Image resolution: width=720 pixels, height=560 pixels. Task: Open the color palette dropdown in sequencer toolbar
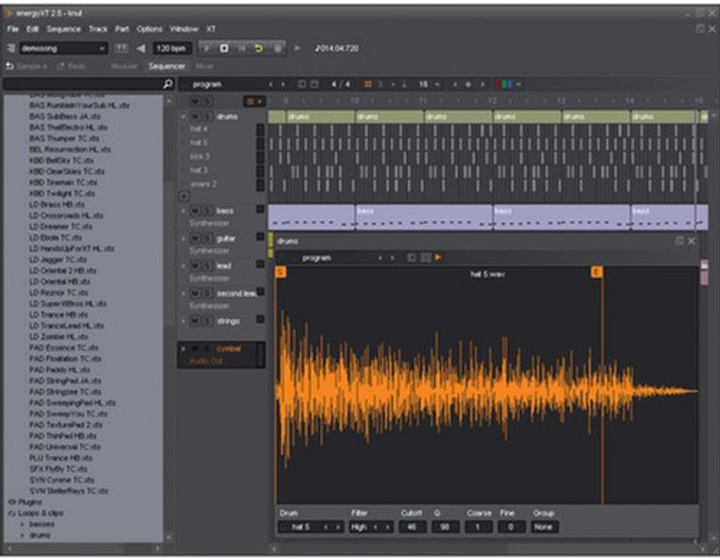(507, 84)
